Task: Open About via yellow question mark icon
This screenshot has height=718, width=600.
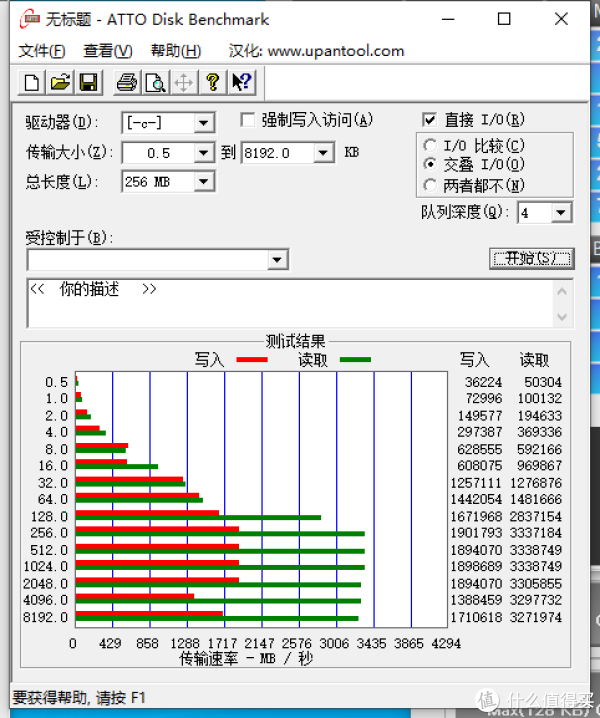Action: coord(213,82)
